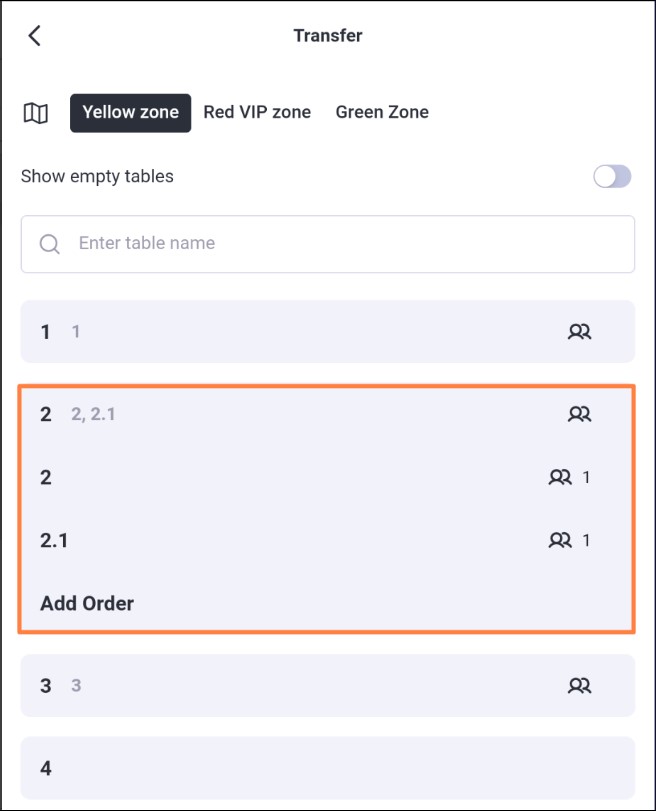Go back using the left arrow
Image resolution: width=656 pixels, height=811 pixels.
pyautogui.click(x=34, y=36)
